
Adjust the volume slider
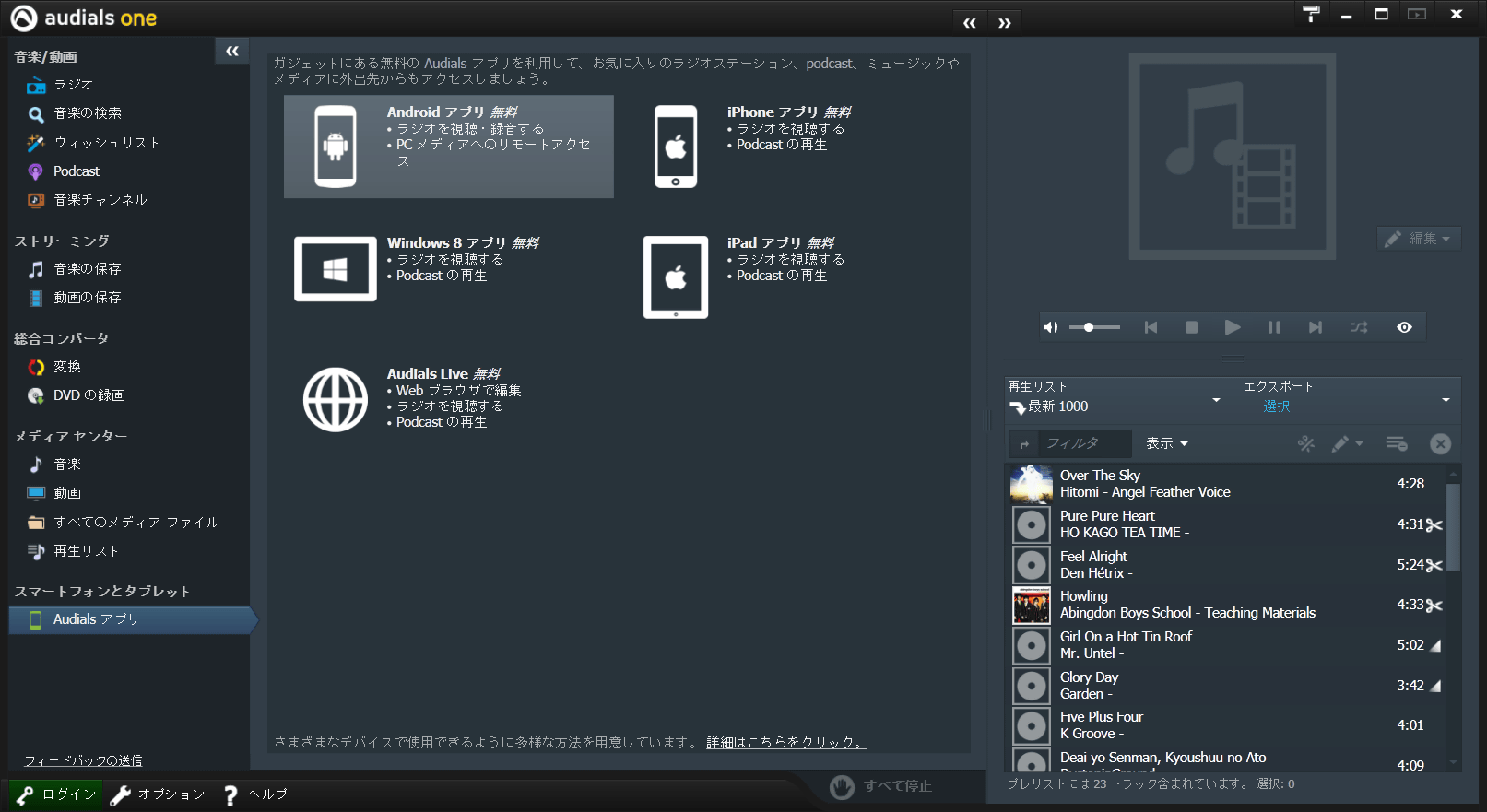(1094, 327)
